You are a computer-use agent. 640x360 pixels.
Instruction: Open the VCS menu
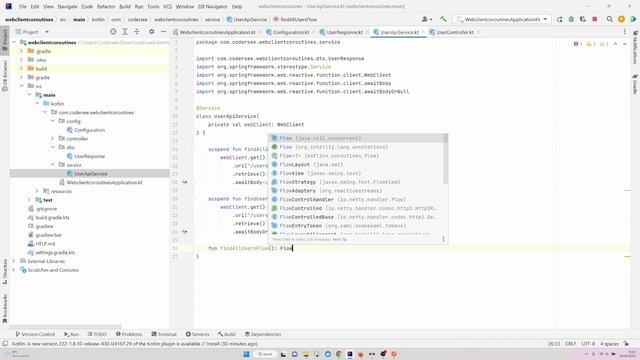tap(167, 7)
